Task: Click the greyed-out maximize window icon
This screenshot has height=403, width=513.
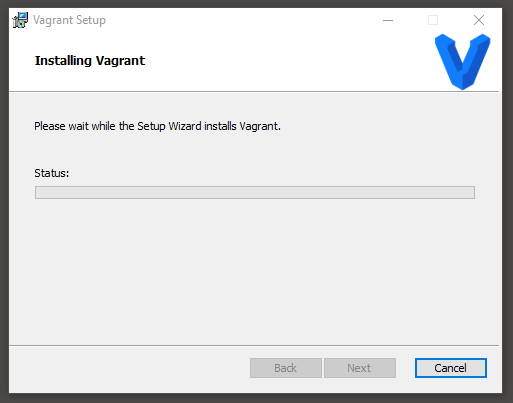Action: [x=433, y=20]
